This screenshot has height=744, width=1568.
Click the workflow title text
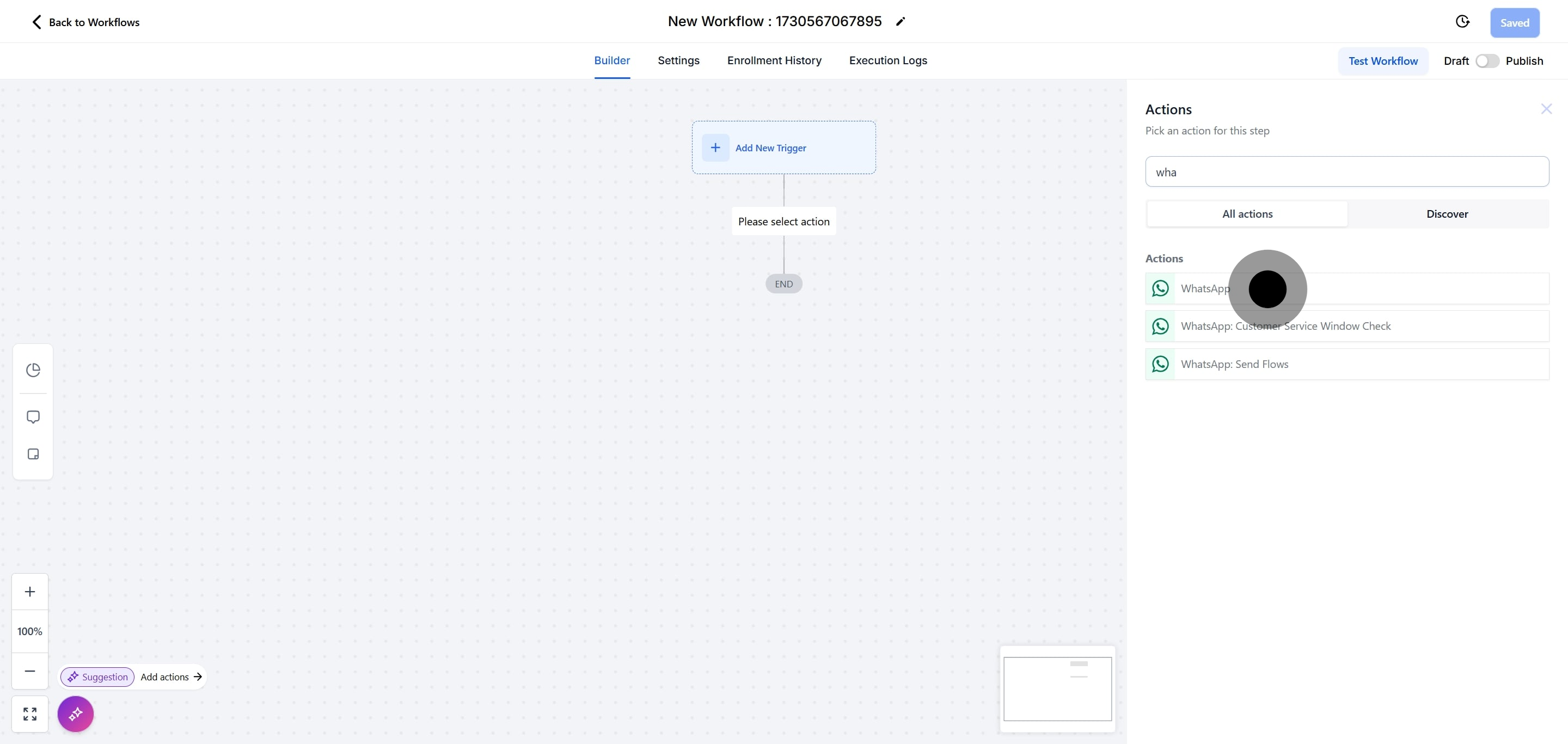[774, 21]
